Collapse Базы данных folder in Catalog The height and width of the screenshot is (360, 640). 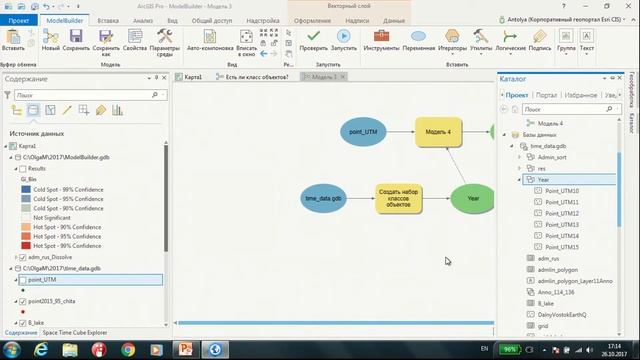504,135
